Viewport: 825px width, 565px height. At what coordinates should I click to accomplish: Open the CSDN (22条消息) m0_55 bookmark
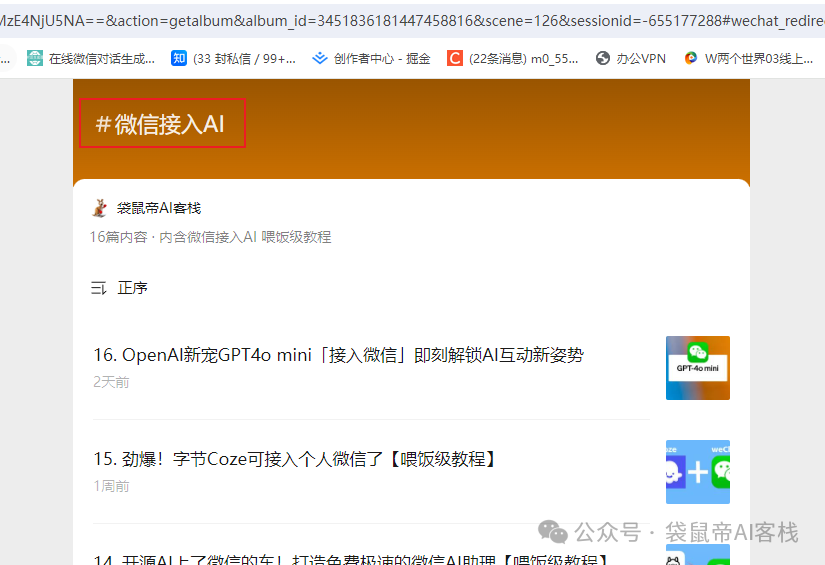[512, 58]
